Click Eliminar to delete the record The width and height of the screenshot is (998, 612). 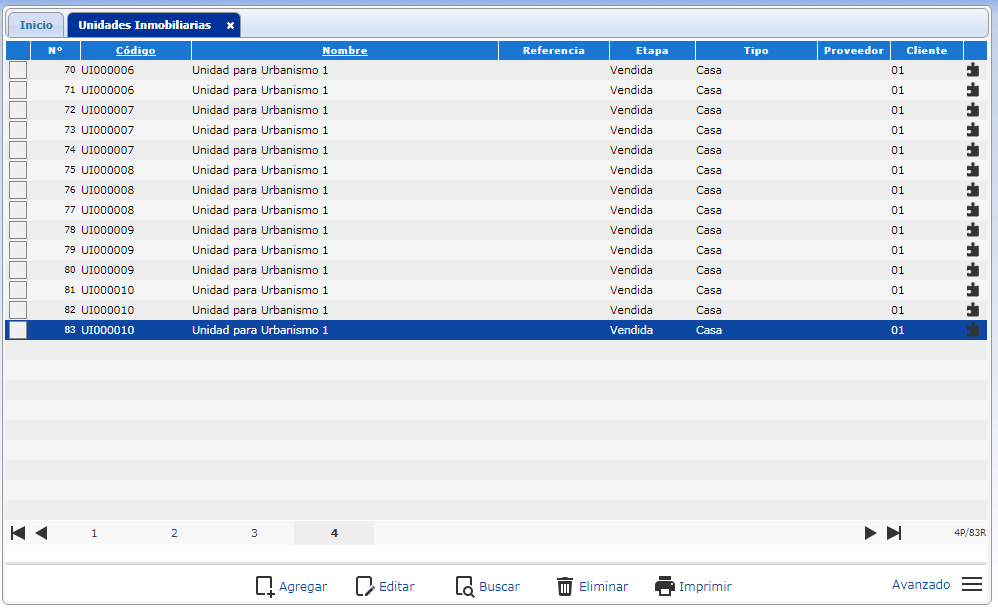pos(592,586)
